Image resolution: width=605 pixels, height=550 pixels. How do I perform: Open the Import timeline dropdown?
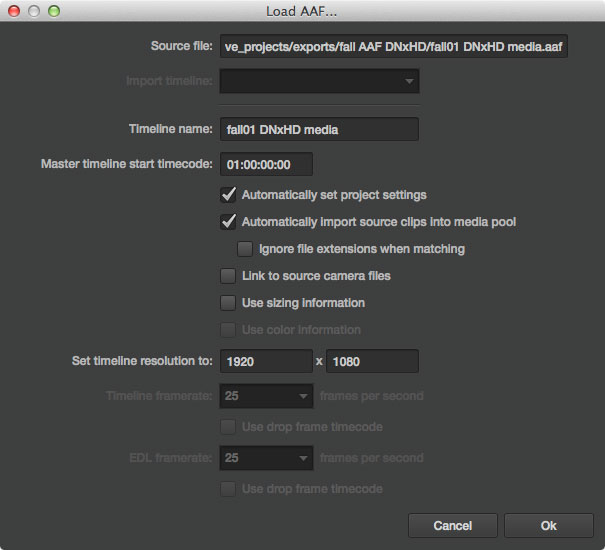pos(319,81)
